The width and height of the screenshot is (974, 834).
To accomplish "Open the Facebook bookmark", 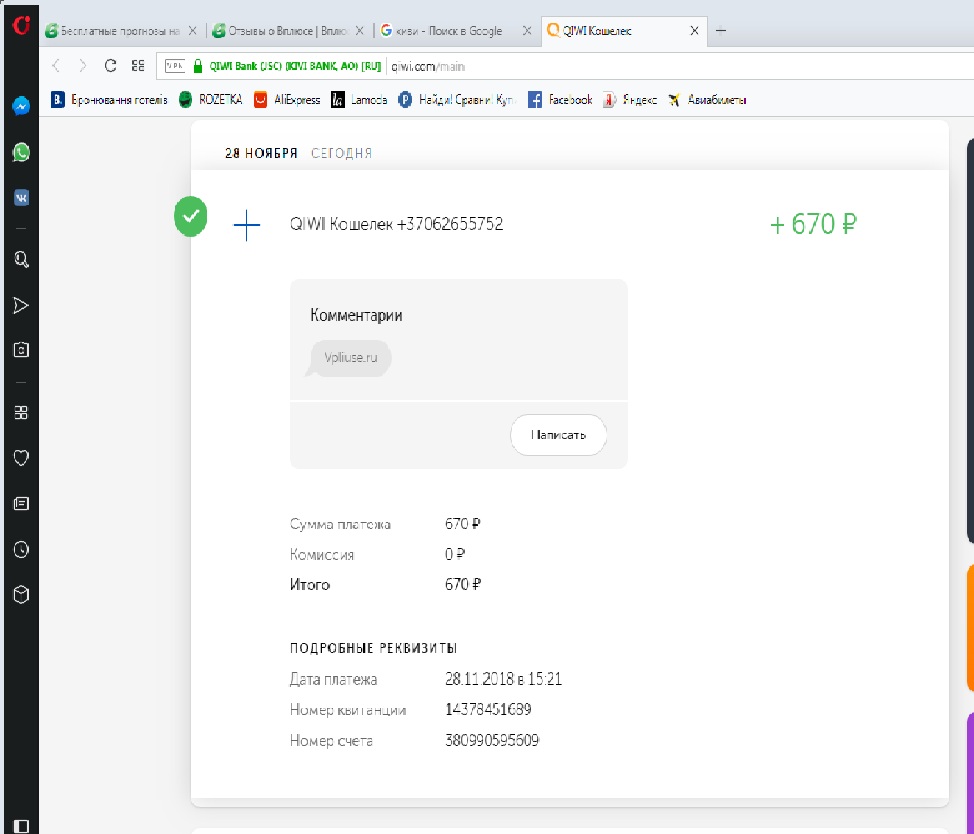I will pyautogui.click(x=560, y=99).
